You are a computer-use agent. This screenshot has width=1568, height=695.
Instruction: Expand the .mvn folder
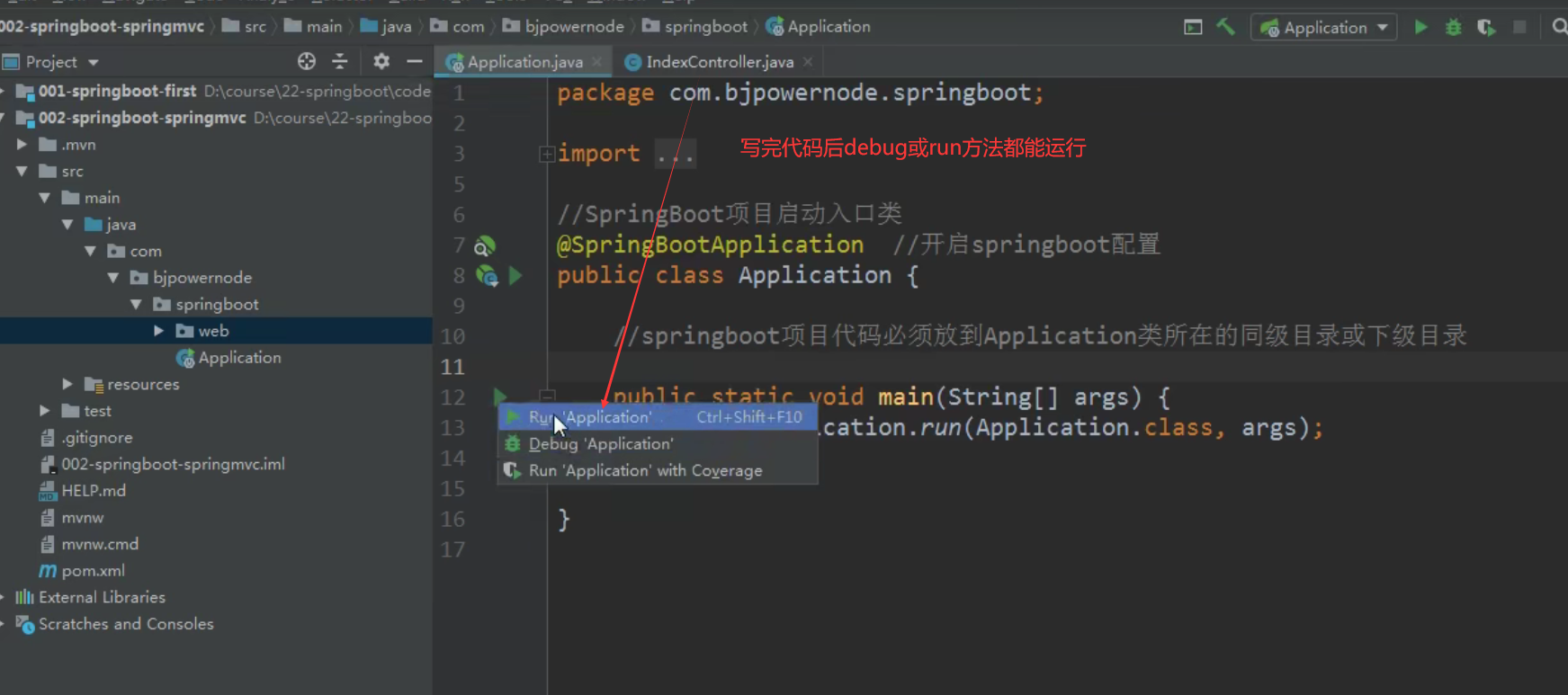click(22, 144)
